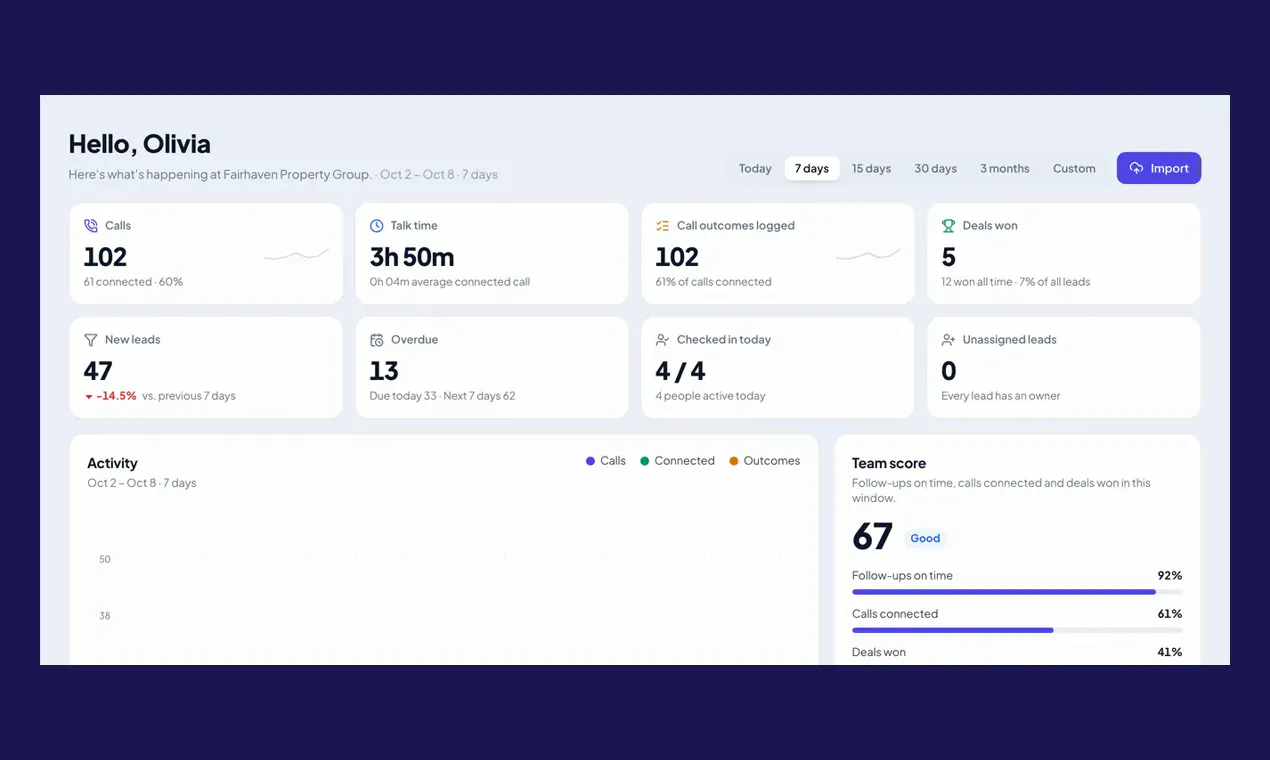Open the Calls stat card value 102

(x=105, y=257)
